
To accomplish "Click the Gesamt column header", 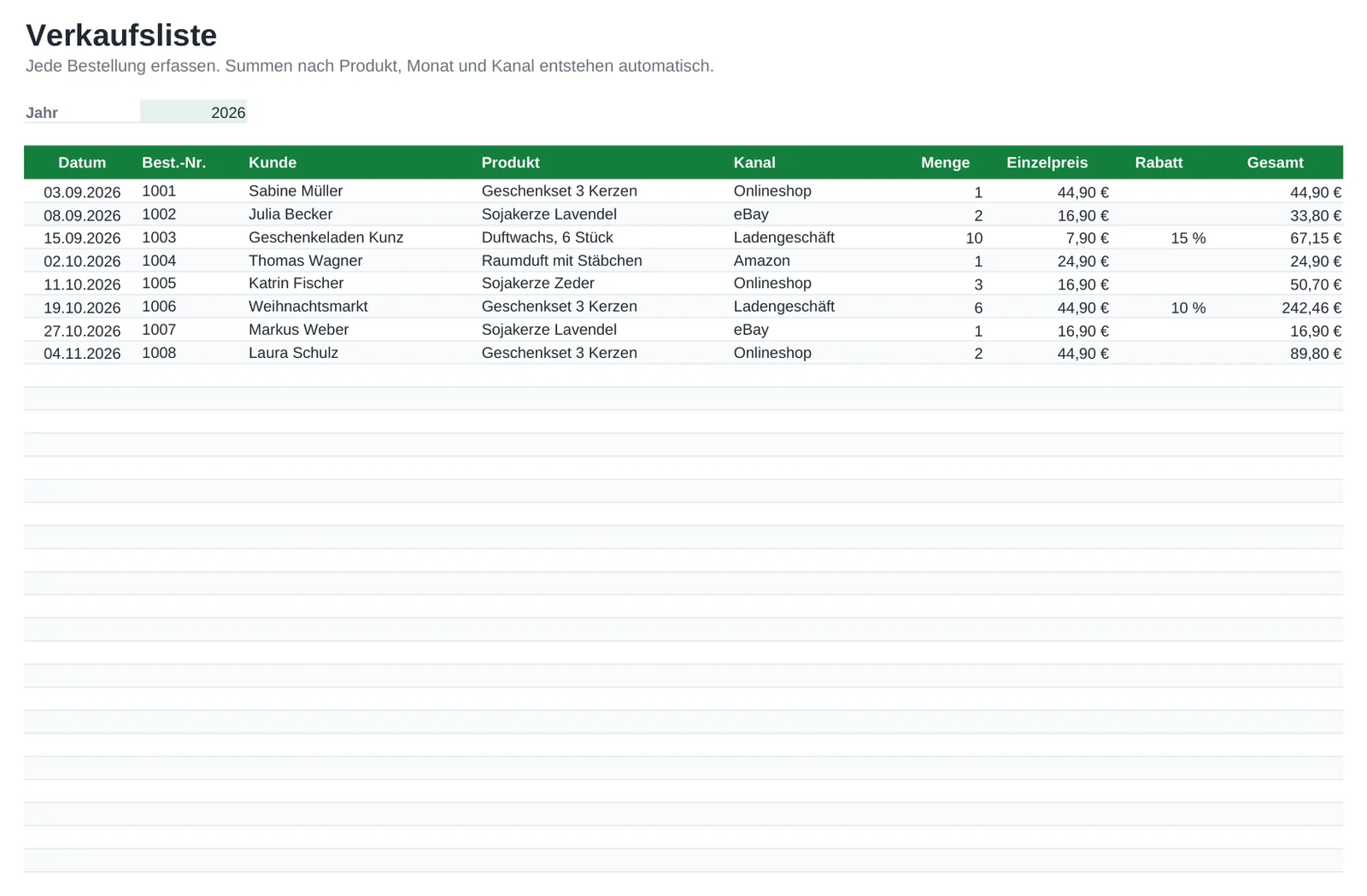I will 1275,162.
